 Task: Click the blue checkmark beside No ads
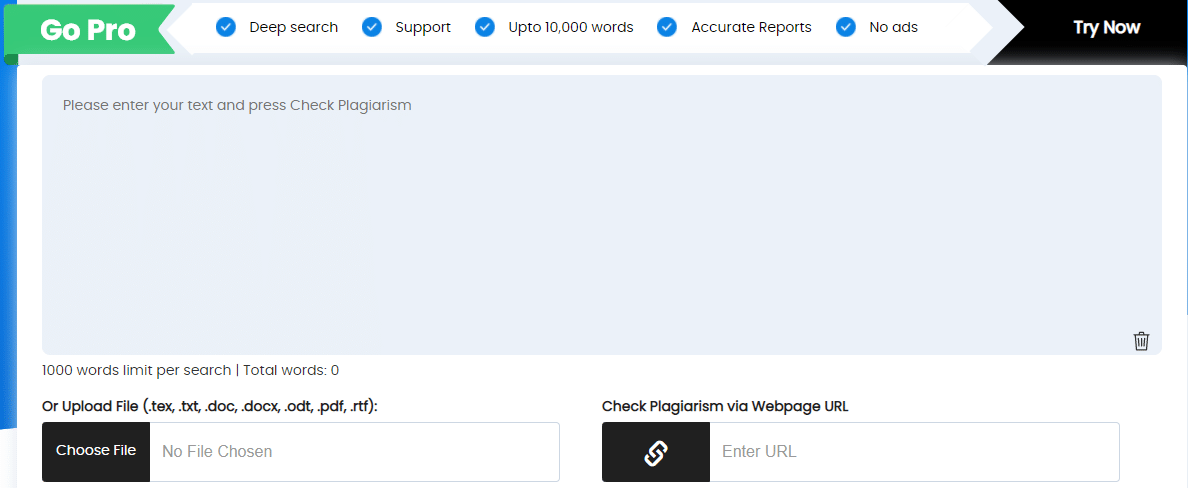pos(846,27)
